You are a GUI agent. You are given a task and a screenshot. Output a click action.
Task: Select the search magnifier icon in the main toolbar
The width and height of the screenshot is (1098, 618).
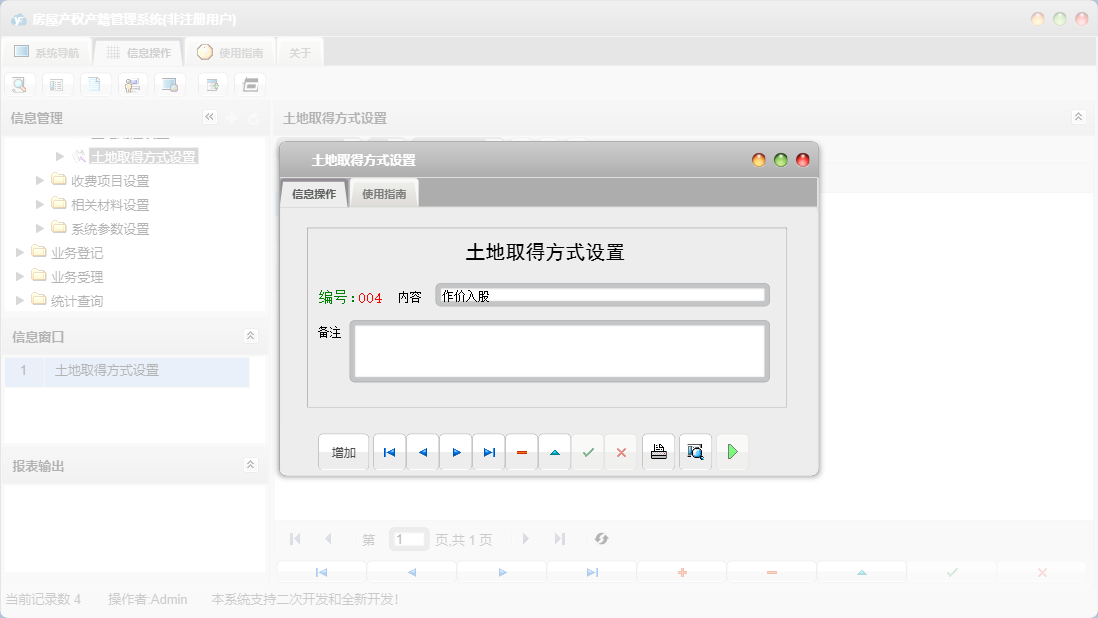coord(19,84)
